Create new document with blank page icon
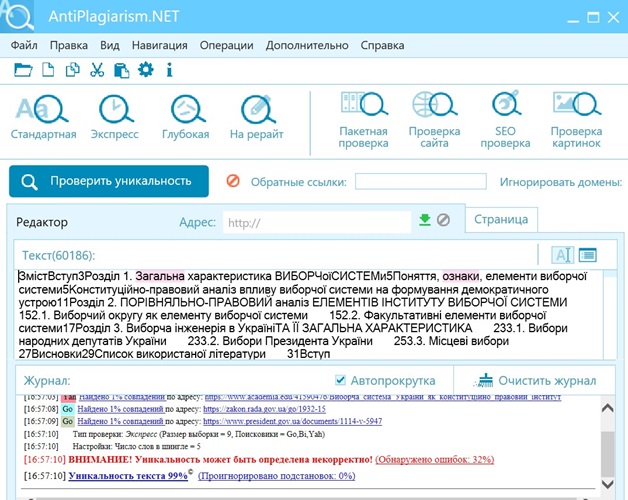The height and width of the screenshot is (500, 628). pyautogui.click(x=48, y=70)
